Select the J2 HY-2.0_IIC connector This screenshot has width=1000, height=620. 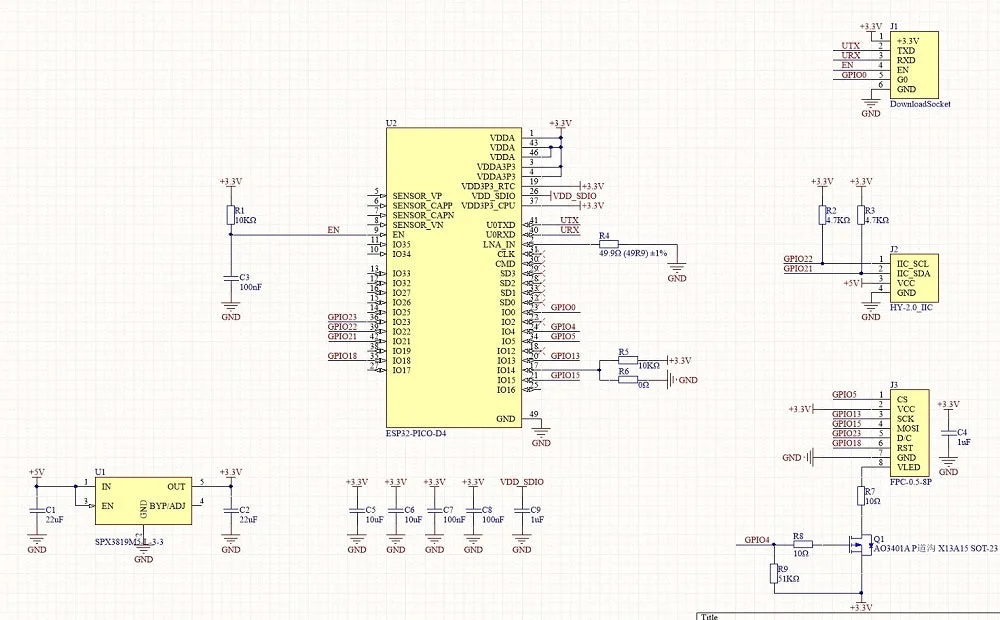(914, 278)
